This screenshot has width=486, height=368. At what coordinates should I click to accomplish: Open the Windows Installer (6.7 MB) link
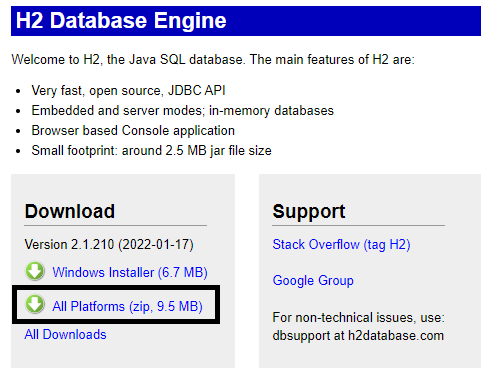[130, 272]
